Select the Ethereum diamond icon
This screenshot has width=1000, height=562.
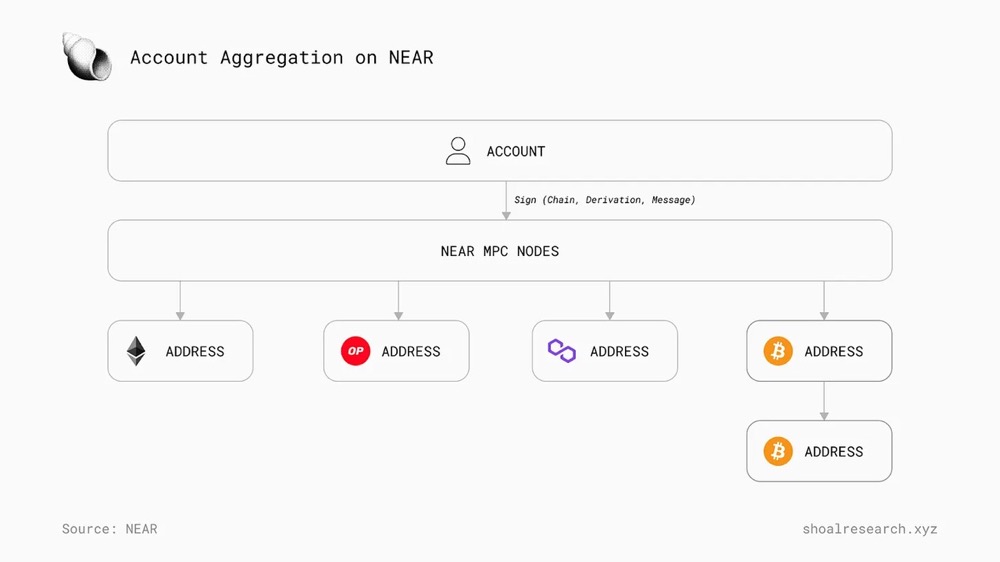(x=136, y=351)
